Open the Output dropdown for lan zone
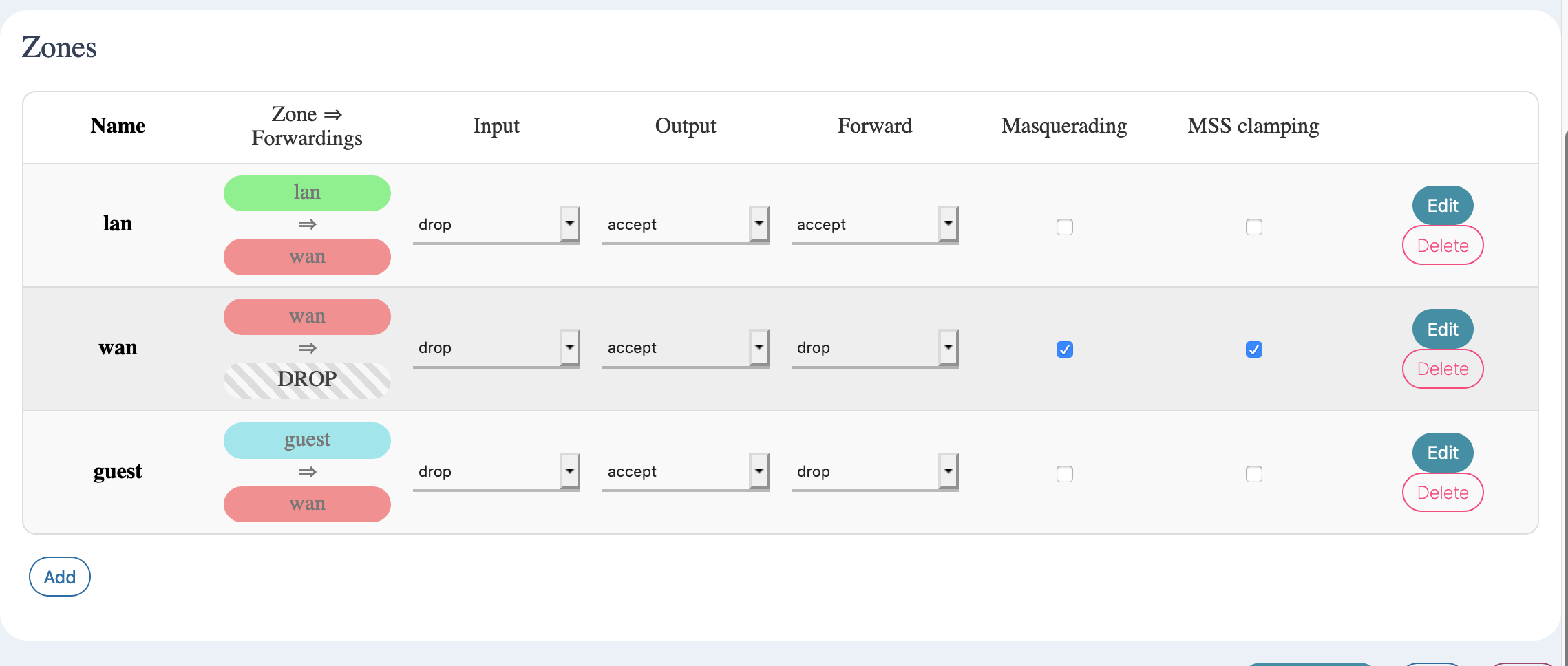Screen dimensions: 1568x666 685,224
